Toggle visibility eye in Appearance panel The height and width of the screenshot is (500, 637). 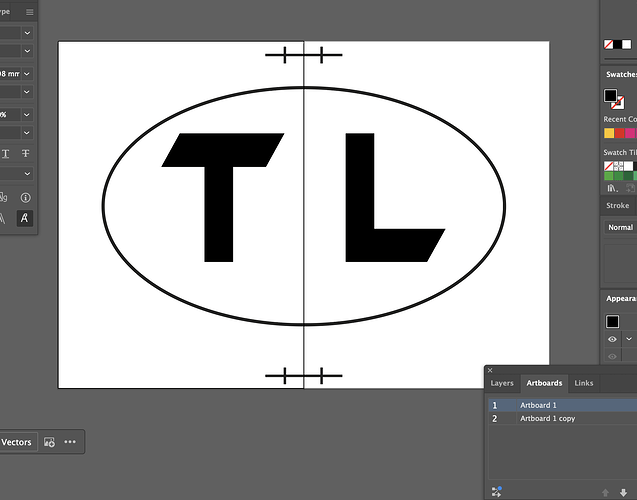pos(612,339)
